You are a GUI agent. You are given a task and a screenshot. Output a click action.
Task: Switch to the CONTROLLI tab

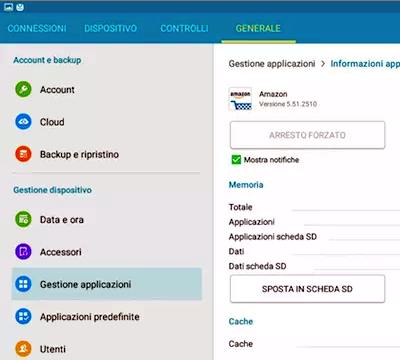tap(184, 28)
